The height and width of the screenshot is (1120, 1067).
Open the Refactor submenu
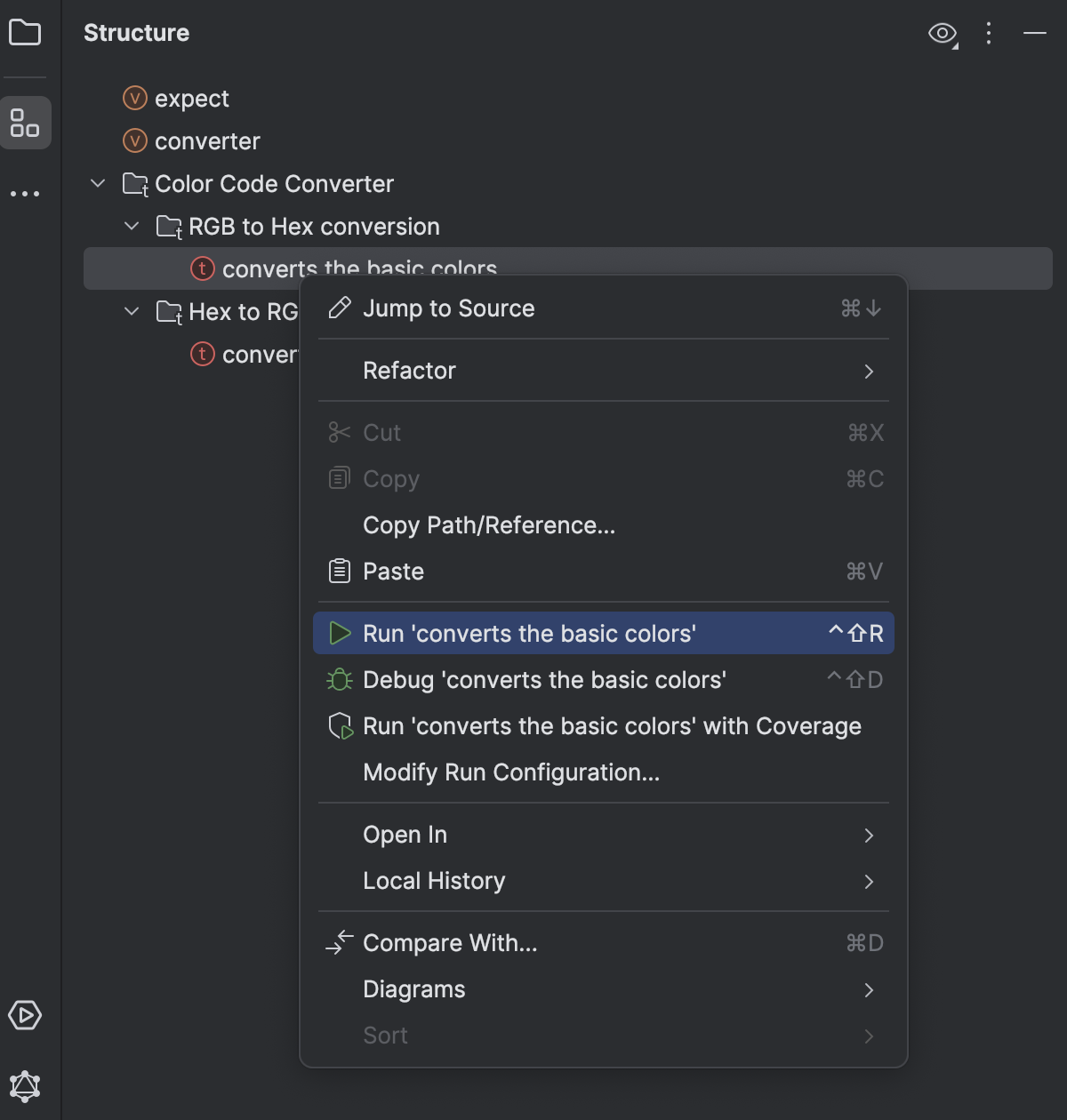pyautogui.click(x=409, y=371)
